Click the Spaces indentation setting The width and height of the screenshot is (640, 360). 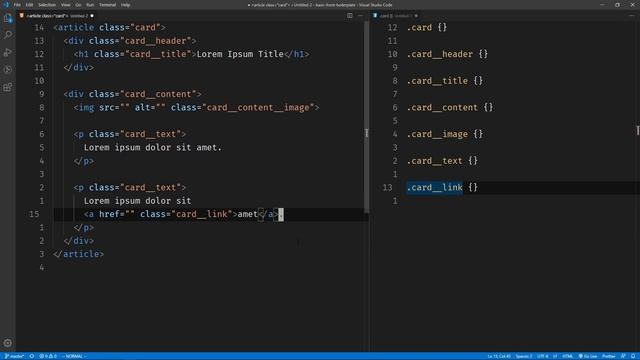[x=524, y=356]
